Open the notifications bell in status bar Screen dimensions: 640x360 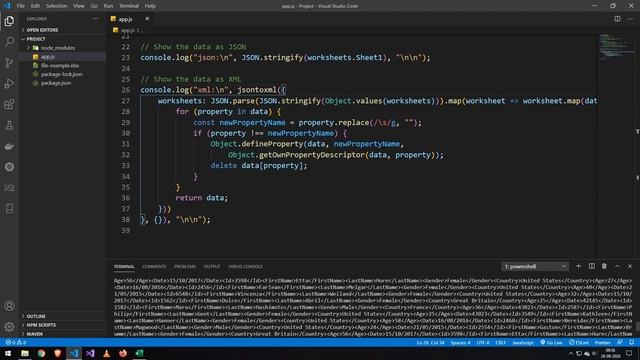(631, 342)
